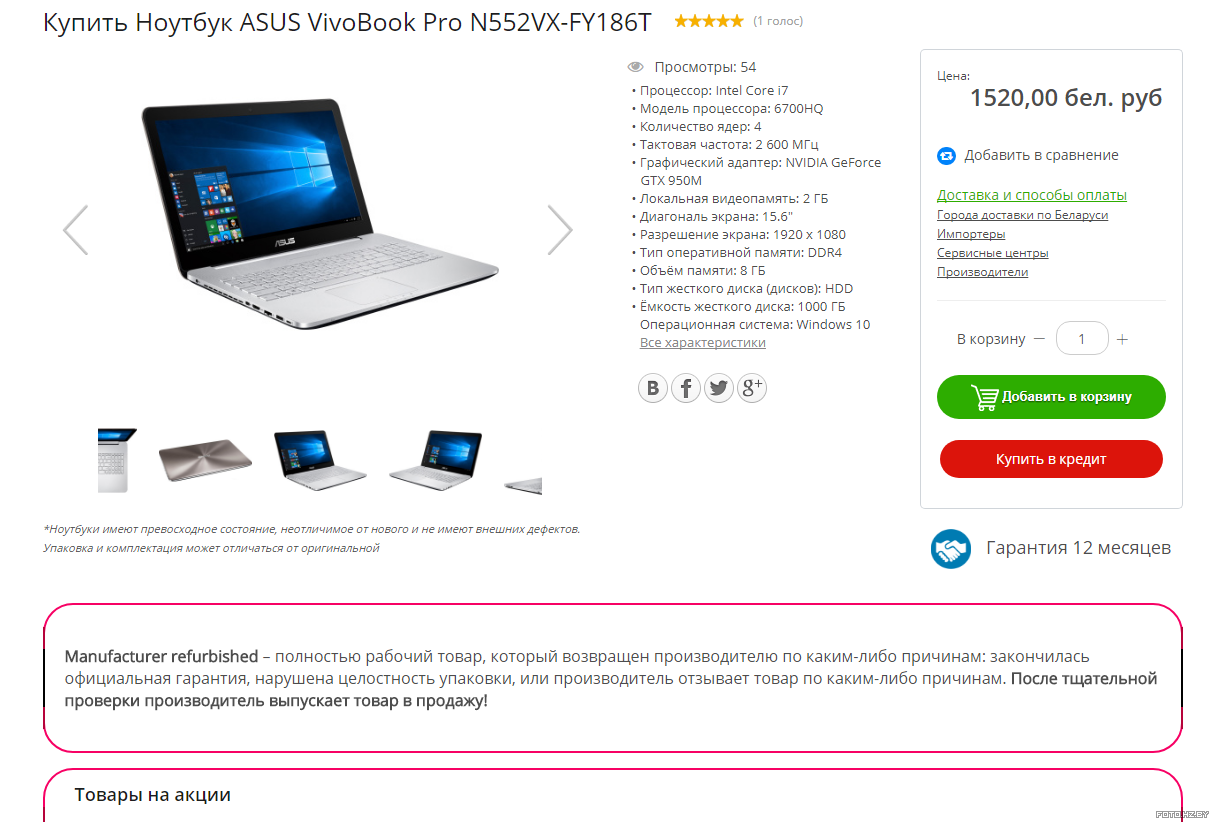This screenshot has height=822, width=1213.
Task: Click the compare icon next to Добавить в сравнение
Action: (947, 156)
